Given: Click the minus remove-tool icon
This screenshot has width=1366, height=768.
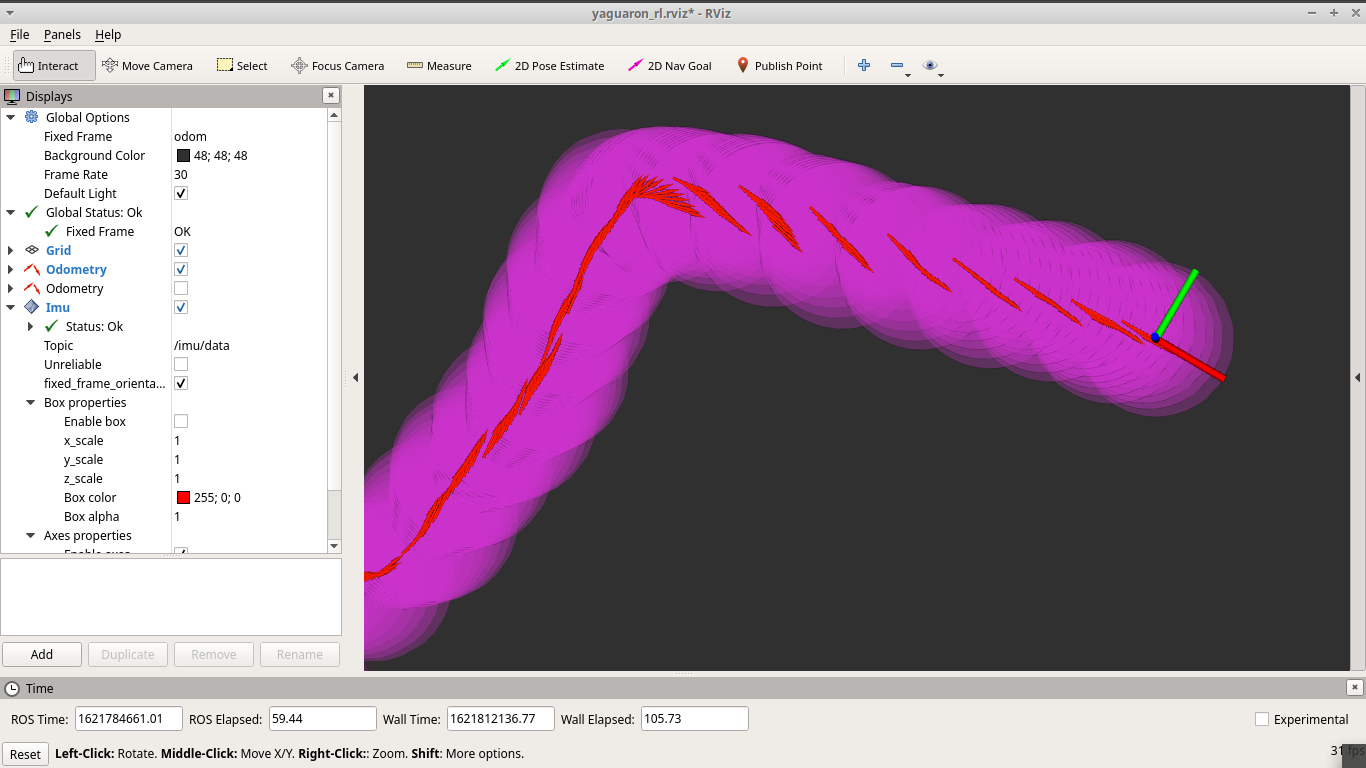Looking at the screenshot, I should coord(897,65).
